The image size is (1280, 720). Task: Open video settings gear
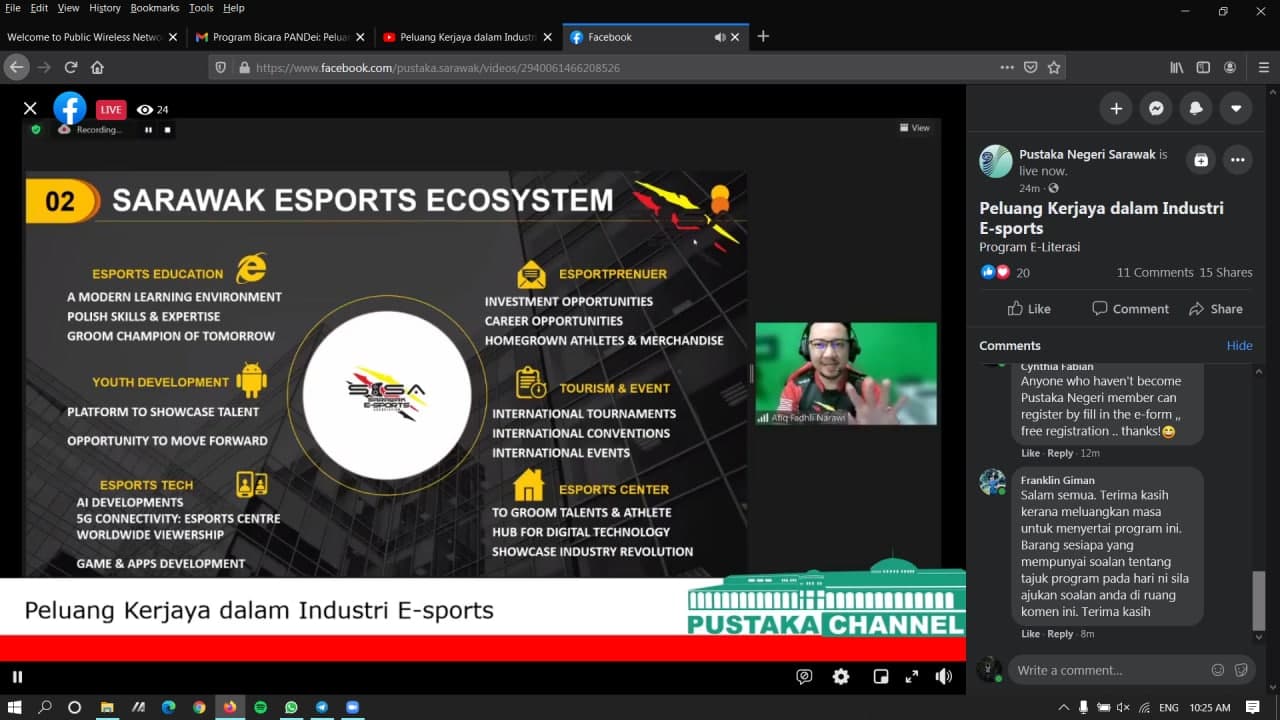coord(841,677)
